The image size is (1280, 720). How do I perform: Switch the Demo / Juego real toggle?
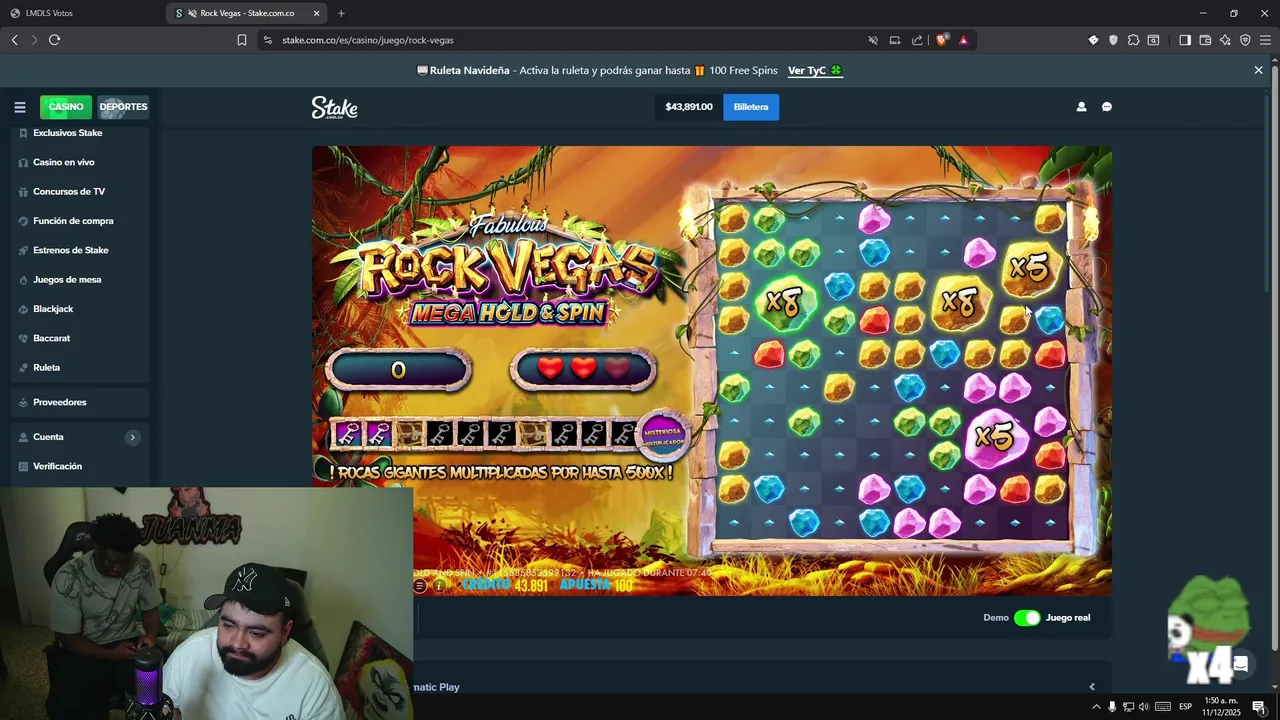[1027, 618]
